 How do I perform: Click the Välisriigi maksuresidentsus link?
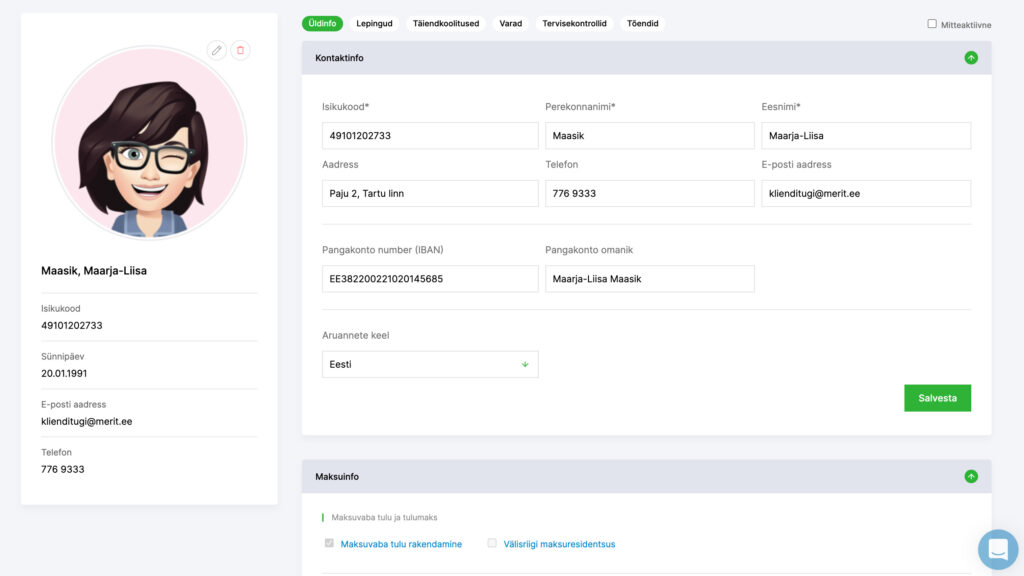coord(559,544)
